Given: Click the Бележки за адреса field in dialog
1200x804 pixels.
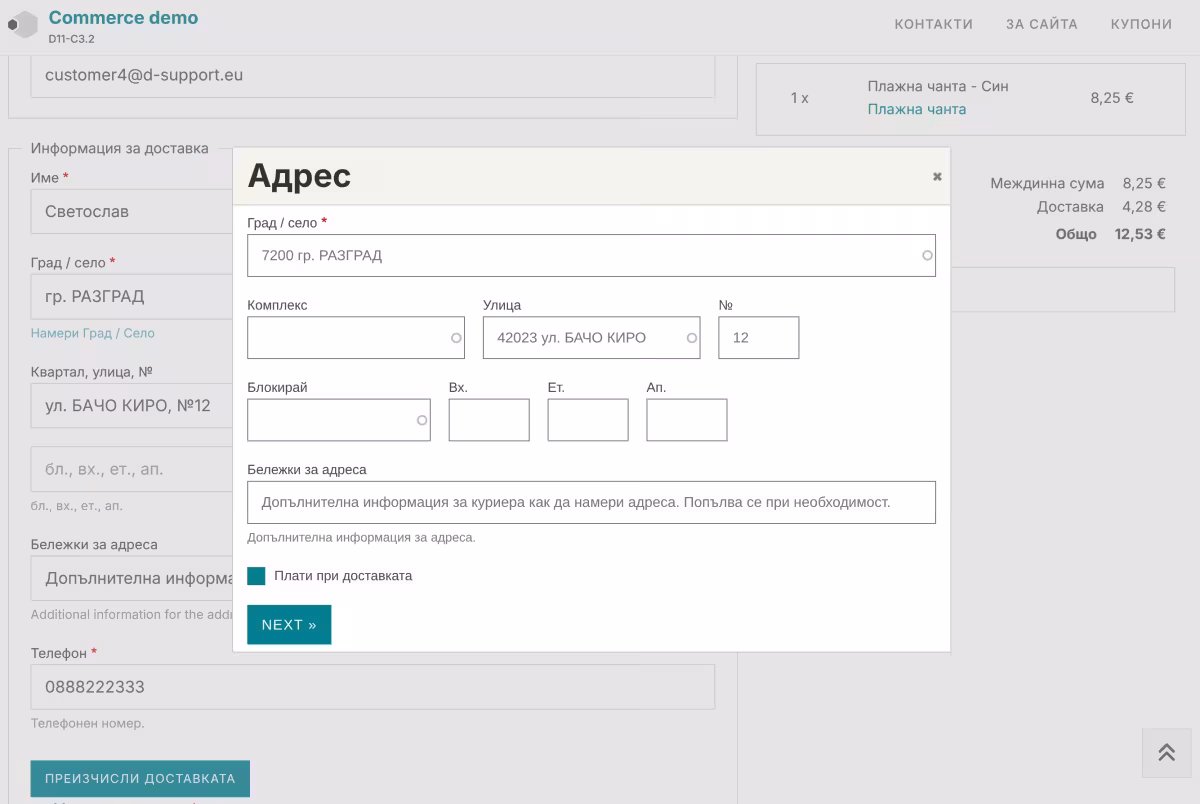Looking at the screenshot, I should point(591,502).
